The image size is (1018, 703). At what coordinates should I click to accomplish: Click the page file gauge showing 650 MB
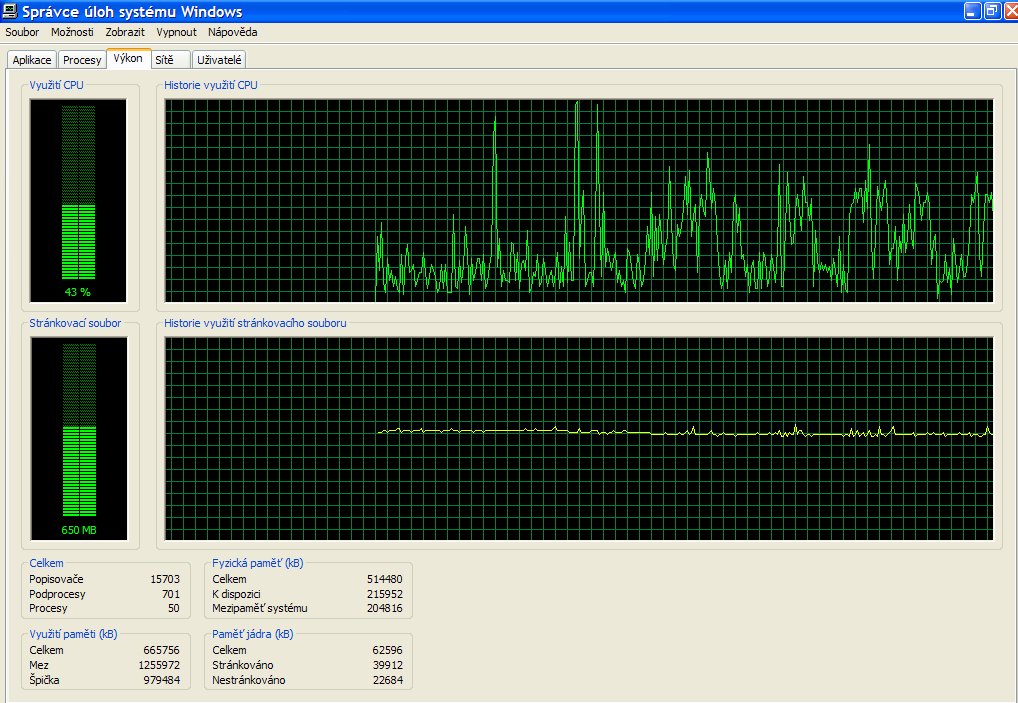click(79, 438)
